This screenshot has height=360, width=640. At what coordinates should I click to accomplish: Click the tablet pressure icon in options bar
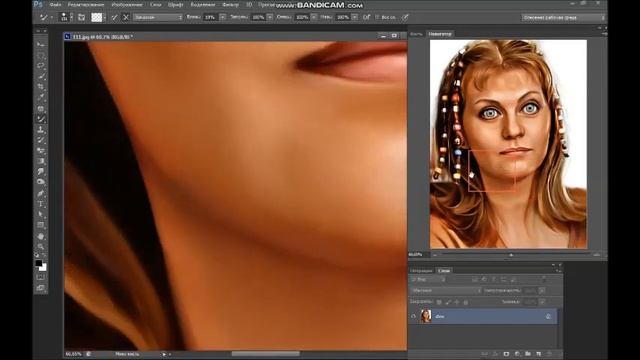pyautogui.click(x=405, y=17)
